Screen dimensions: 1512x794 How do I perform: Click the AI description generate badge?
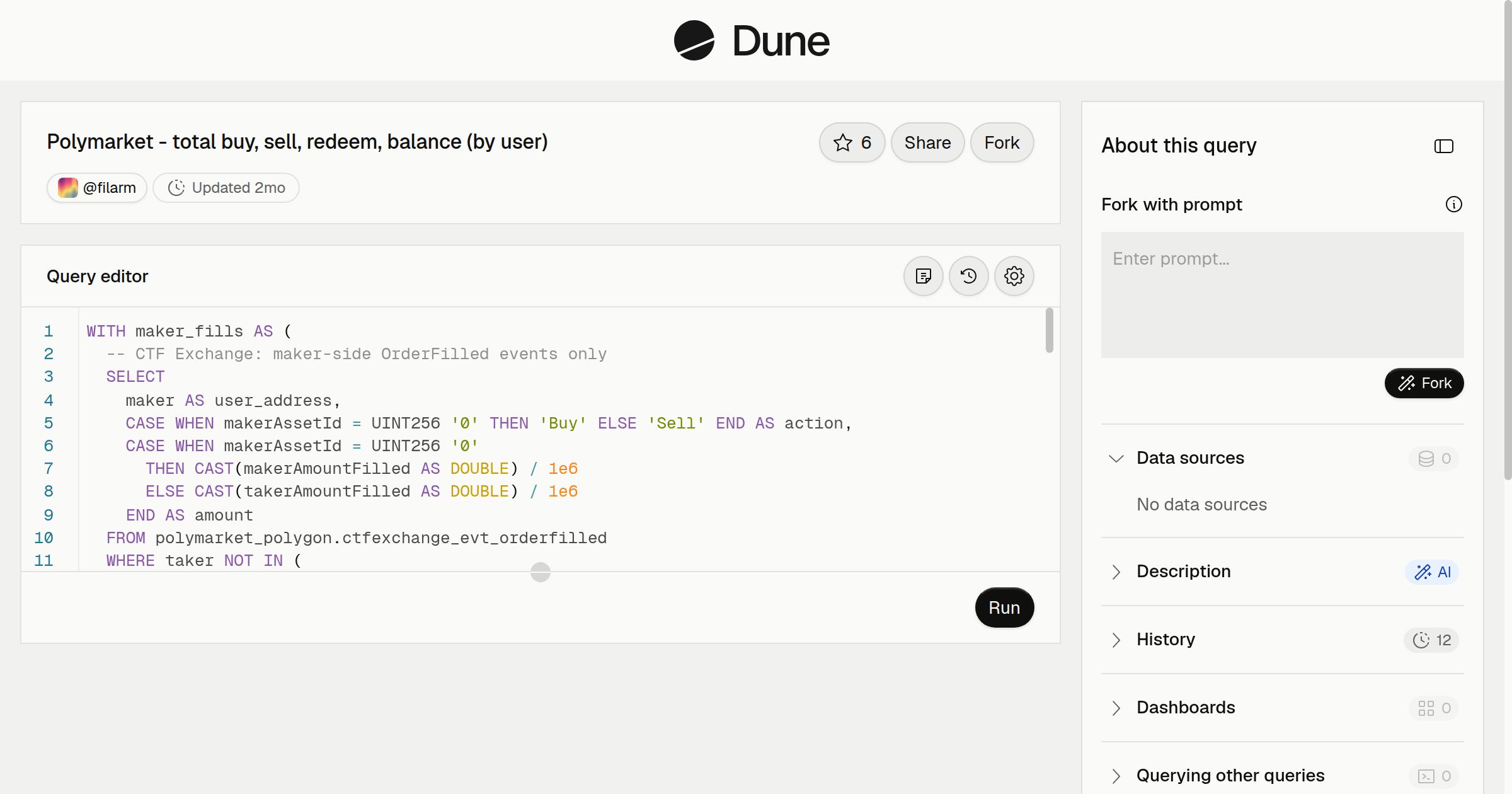(x=1432, y=572)
